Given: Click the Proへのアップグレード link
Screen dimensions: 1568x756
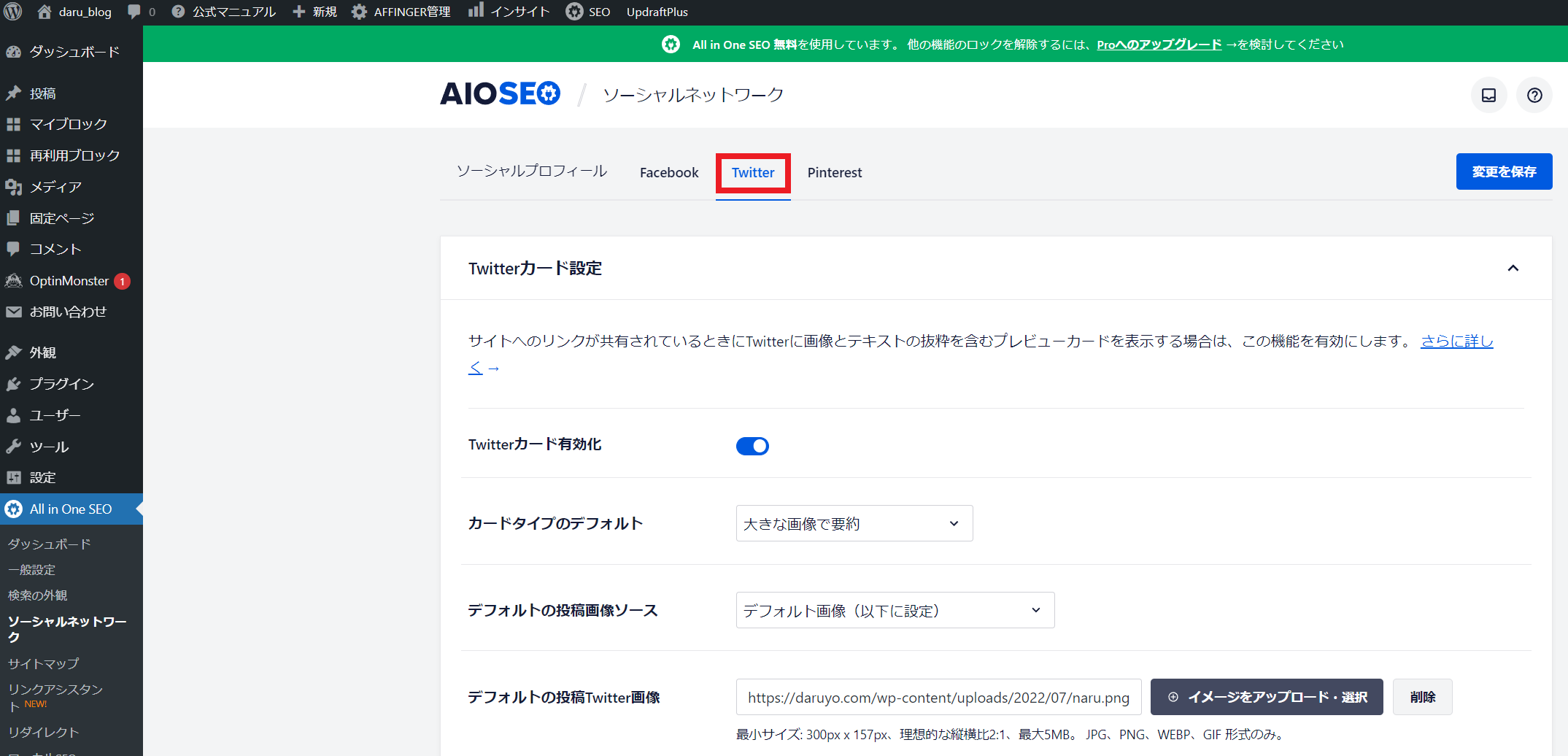Looking at the screenshot, I should point(1159,45).
